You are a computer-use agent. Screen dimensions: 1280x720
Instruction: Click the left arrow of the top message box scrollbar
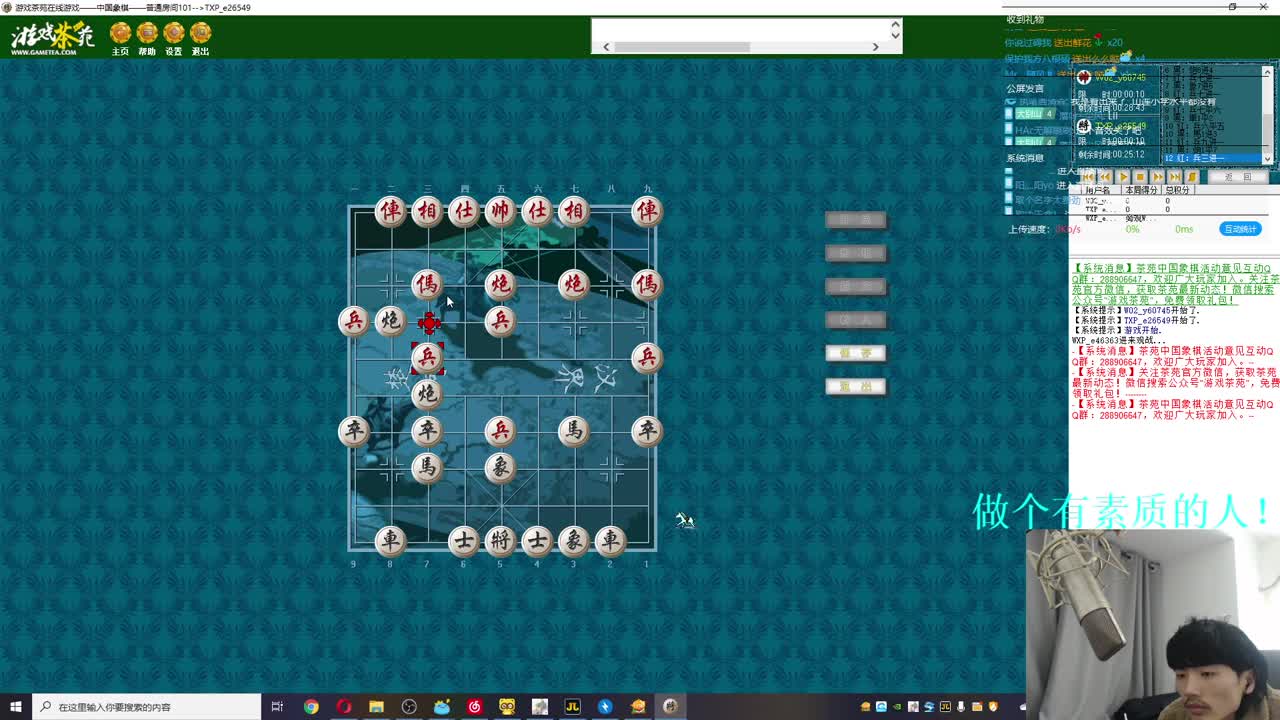pyautogui.click(x=605, y=47)
